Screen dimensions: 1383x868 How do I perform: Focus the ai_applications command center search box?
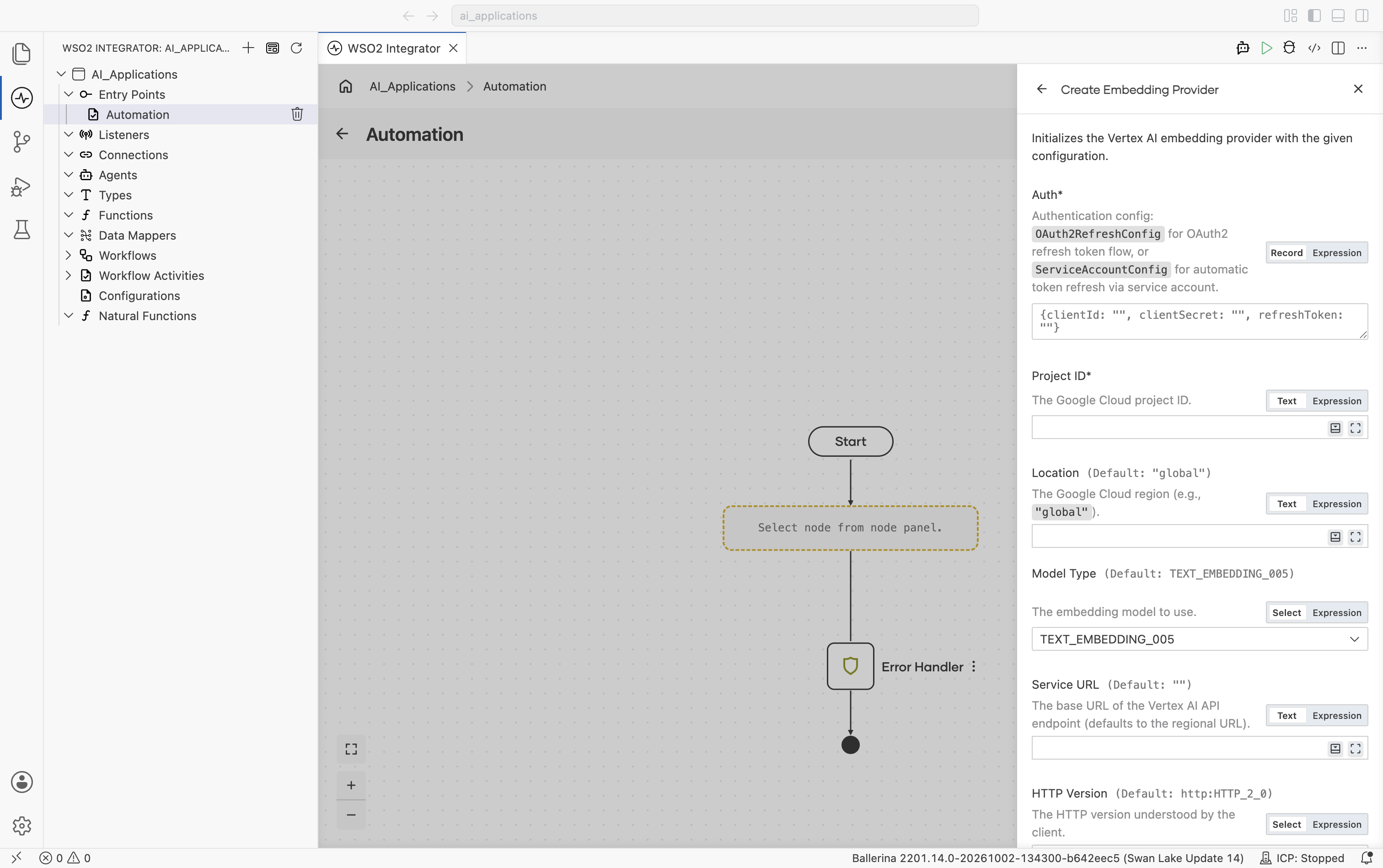point(715,16)
